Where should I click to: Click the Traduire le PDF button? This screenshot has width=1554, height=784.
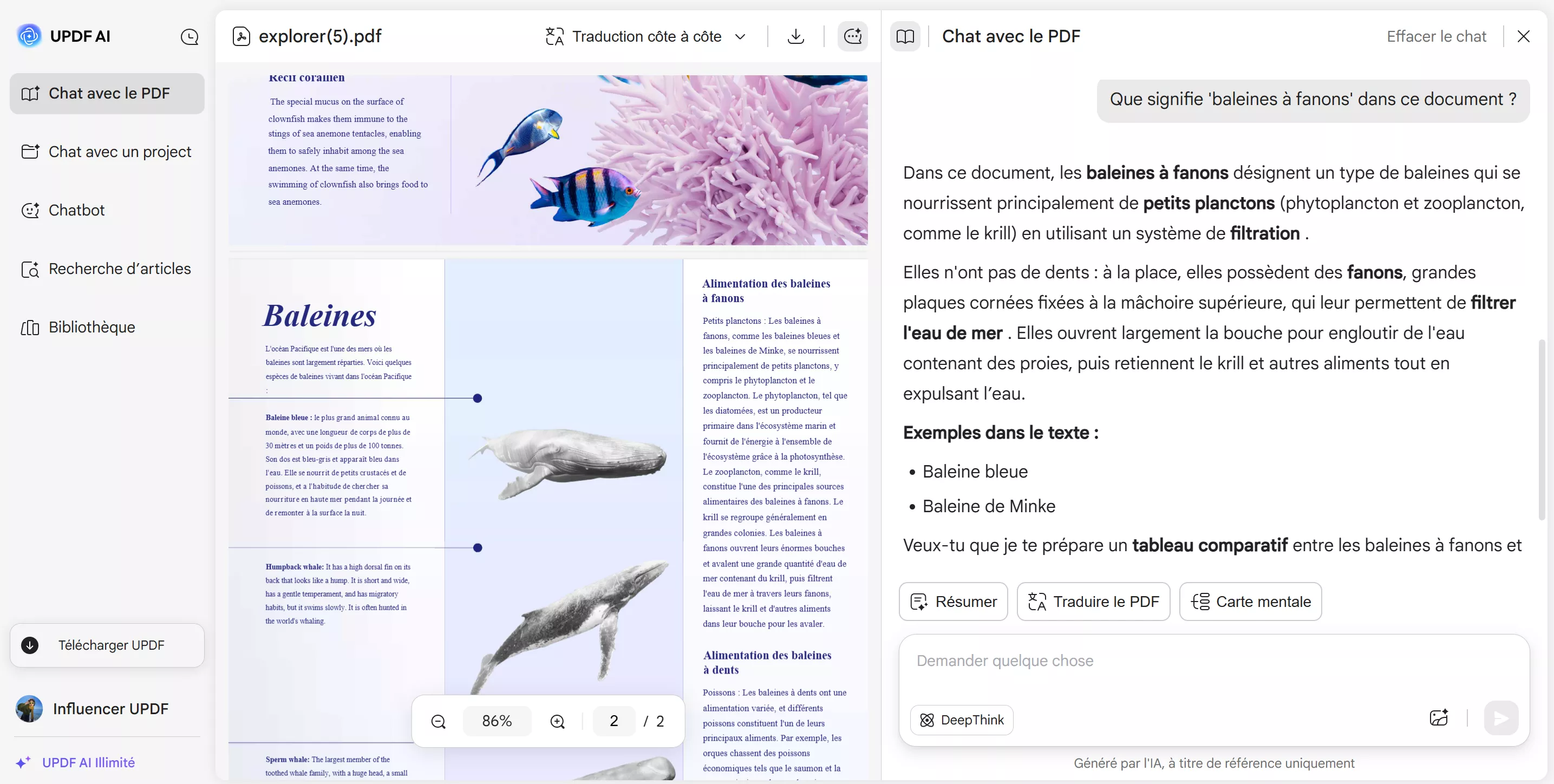tap(1093, 602)
